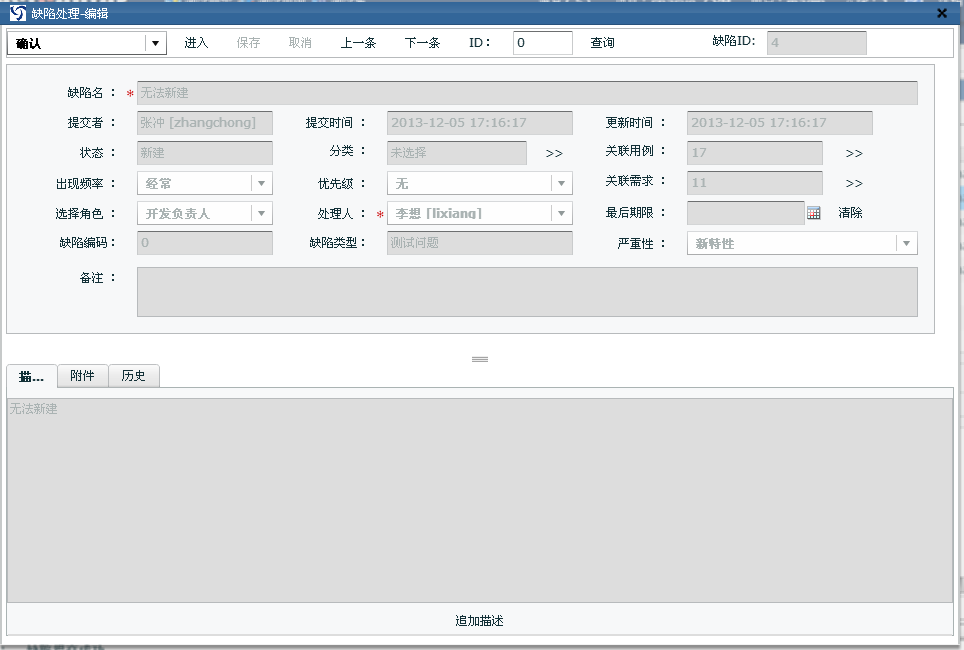Click the app logo in title bar

(x=17, y=13)
